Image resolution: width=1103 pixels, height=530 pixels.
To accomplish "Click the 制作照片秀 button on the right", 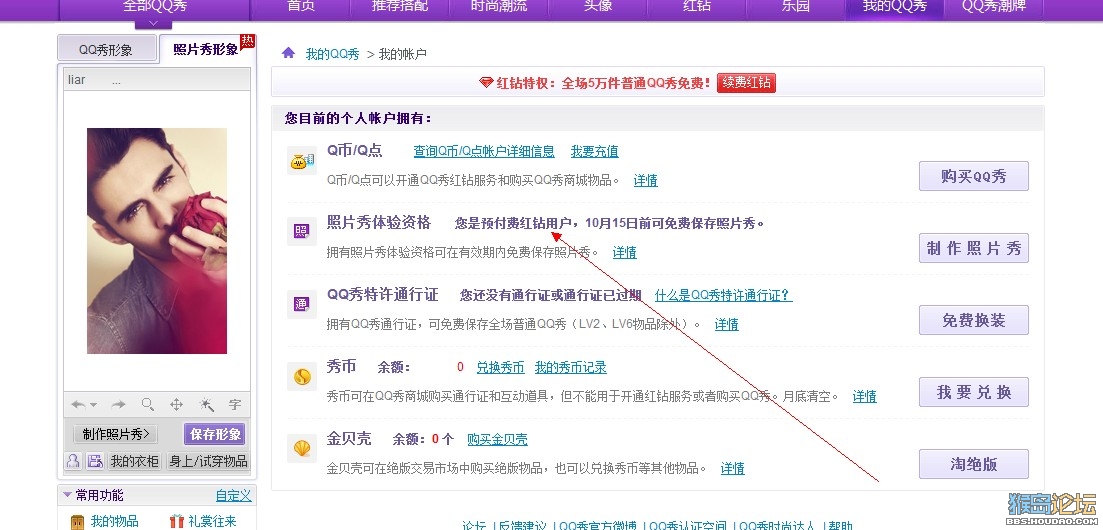I will coord(974,248).
